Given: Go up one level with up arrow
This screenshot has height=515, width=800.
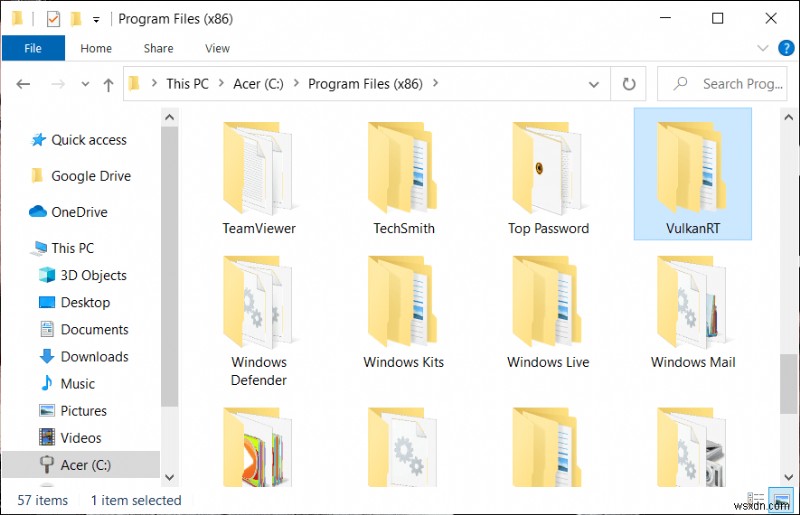Looking at the screenshot, I should pos(108,84).
